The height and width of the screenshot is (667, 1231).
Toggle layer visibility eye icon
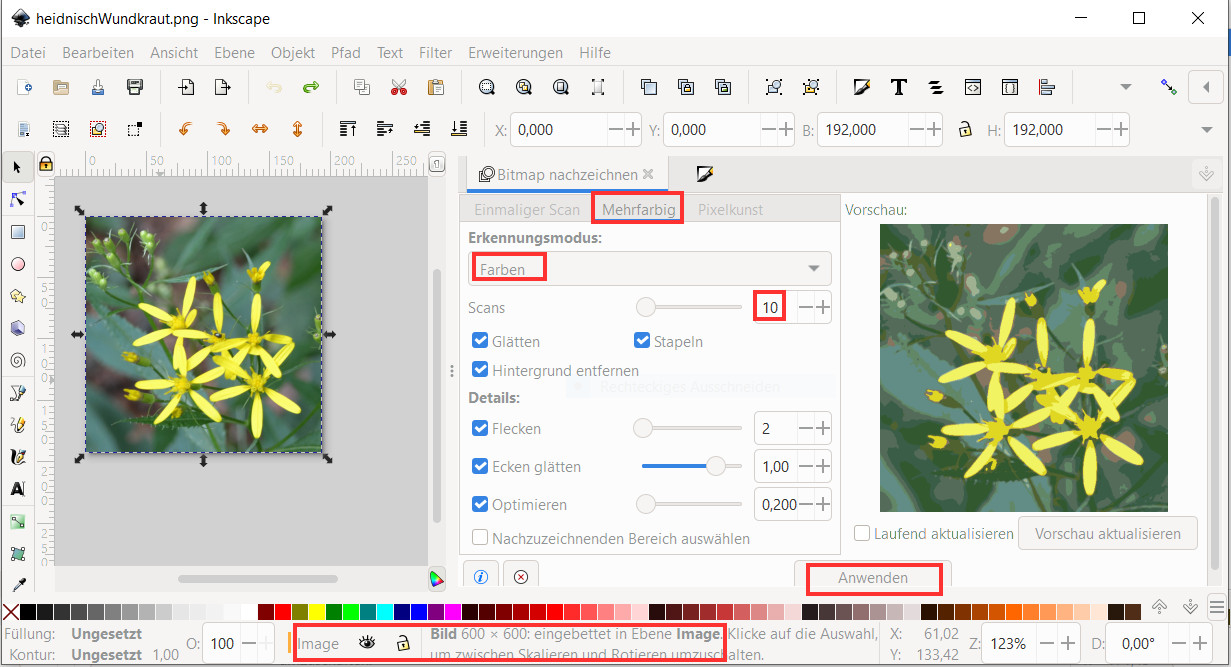[x=367, y=643]
